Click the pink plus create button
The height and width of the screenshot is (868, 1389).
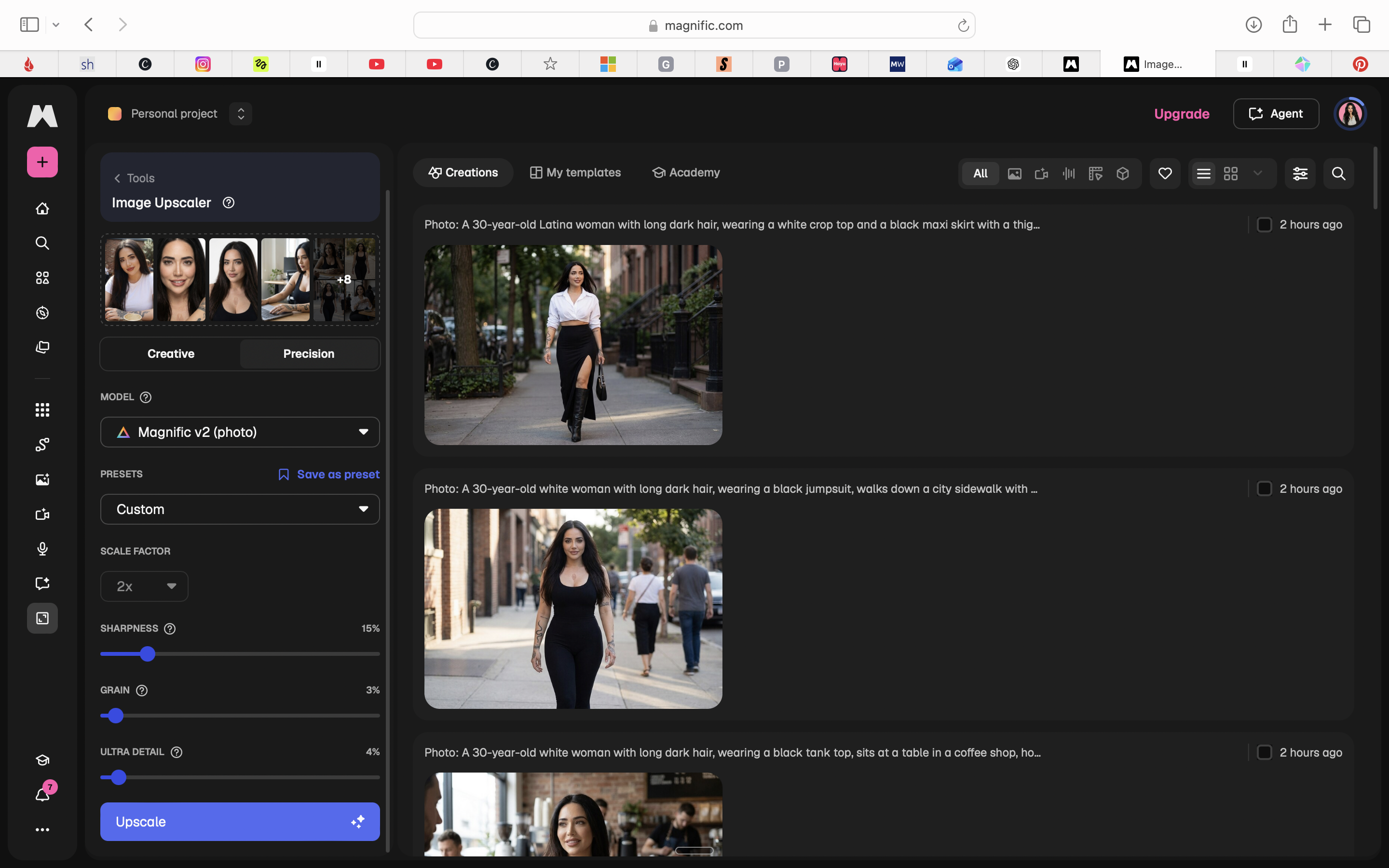click(x=42, y=162)
